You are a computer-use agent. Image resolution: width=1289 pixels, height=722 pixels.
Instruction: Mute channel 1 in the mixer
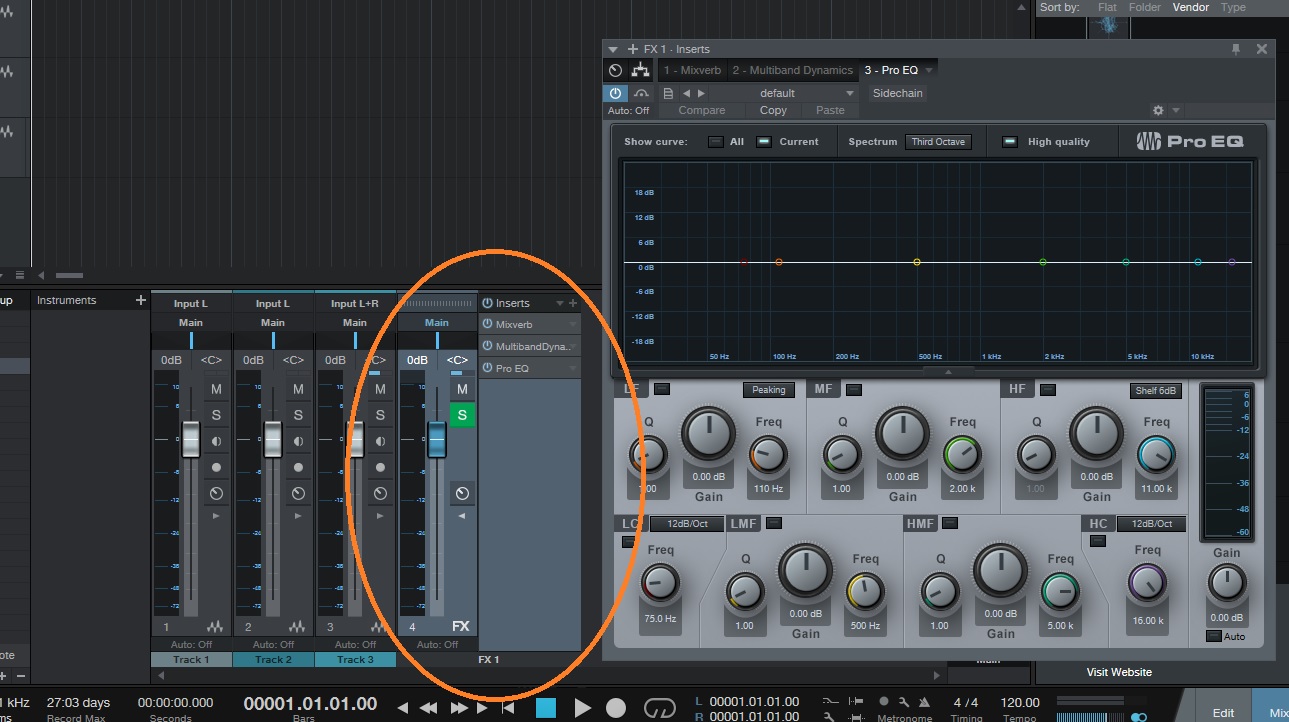tap(216, 389)
